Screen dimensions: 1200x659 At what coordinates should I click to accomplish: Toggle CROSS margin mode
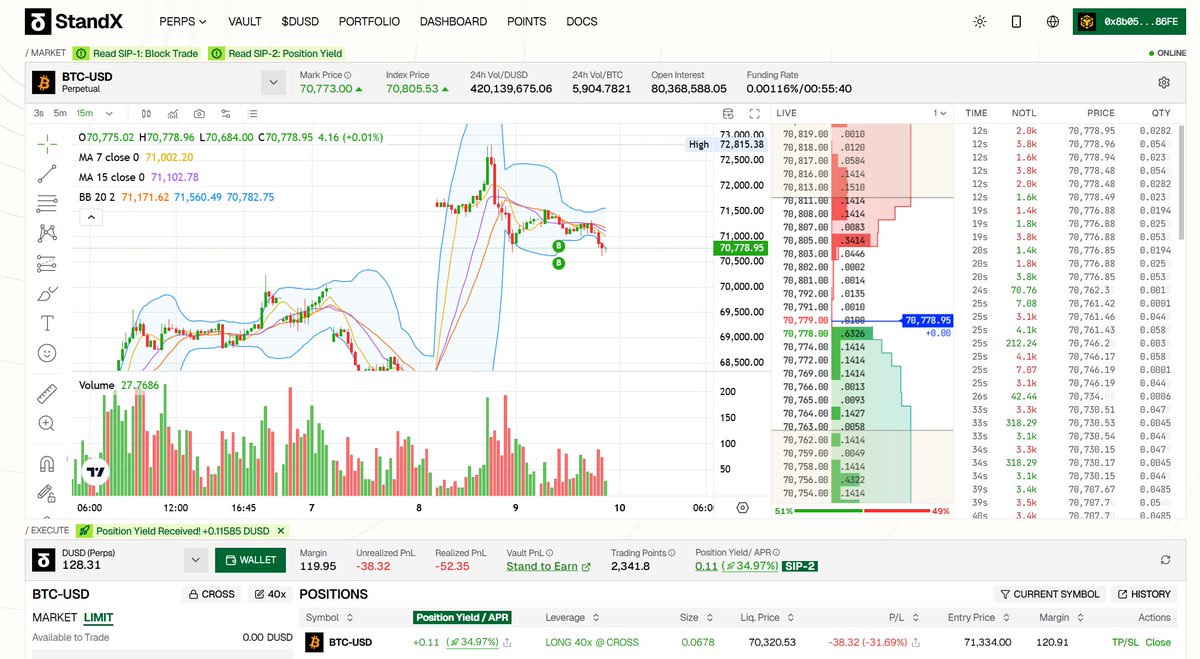[x=211, y=594]
